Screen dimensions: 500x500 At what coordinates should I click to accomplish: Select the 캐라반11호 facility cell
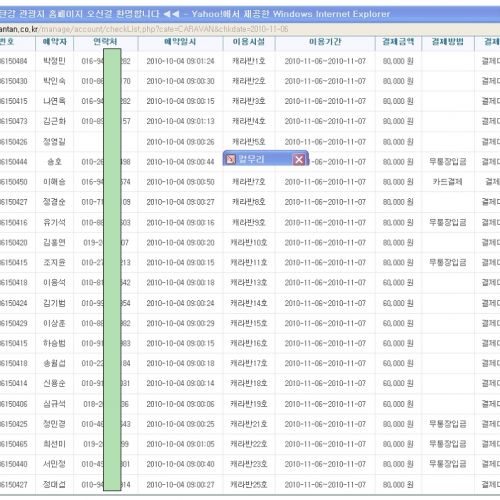pyautogui.click(x=249, y=263)
